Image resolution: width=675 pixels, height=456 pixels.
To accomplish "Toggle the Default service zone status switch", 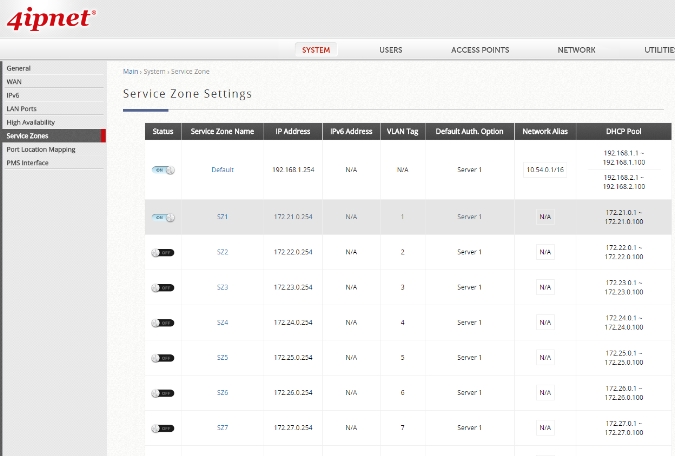I will click(x=162, y=170).
